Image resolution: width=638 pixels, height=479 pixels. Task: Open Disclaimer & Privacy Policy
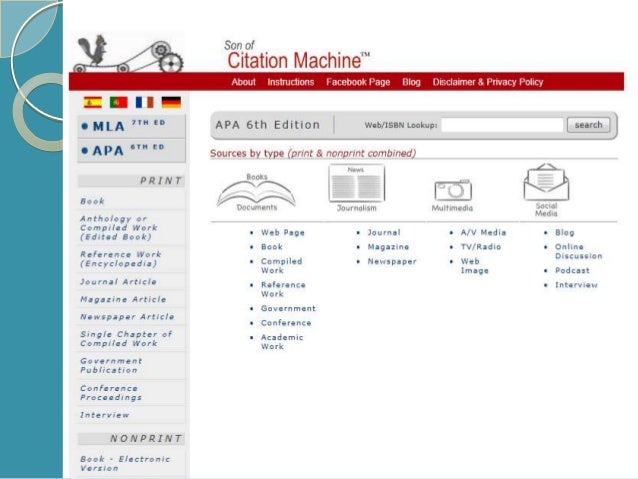coord(488,82)
